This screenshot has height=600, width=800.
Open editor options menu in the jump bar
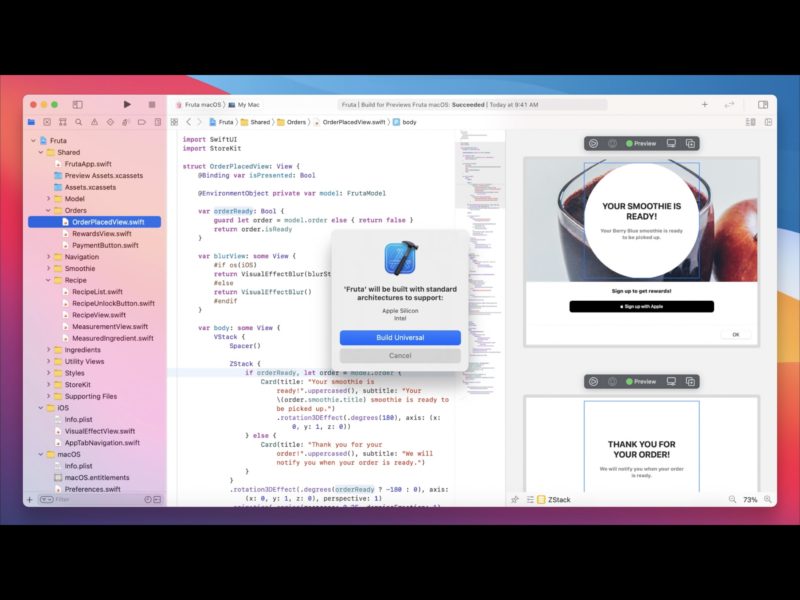click(751, 122)
